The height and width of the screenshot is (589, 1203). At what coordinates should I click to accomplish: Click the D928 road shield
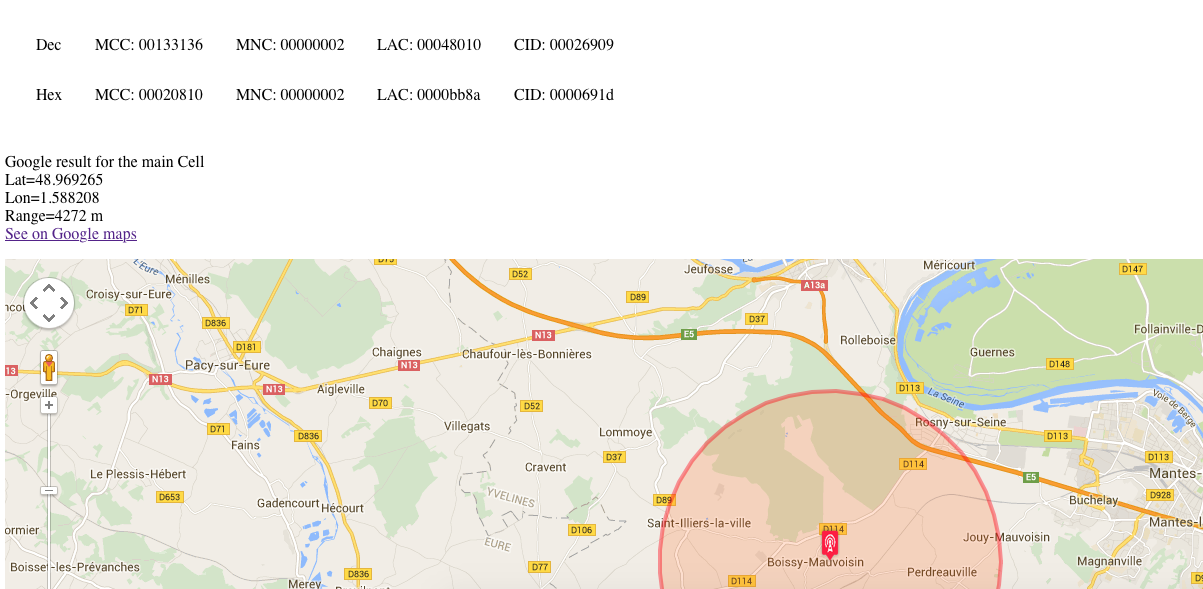tap(1160, 495)
